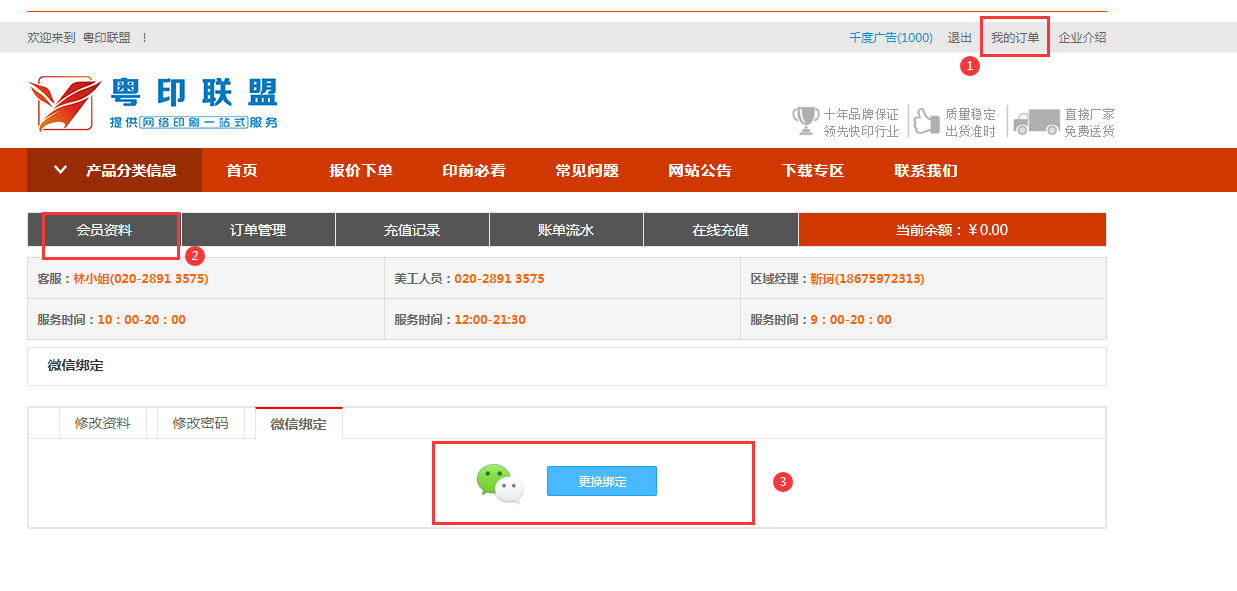Click the delivery truck icon
The height and width of the screenshot is (591, 1237).
(1036, 122)
